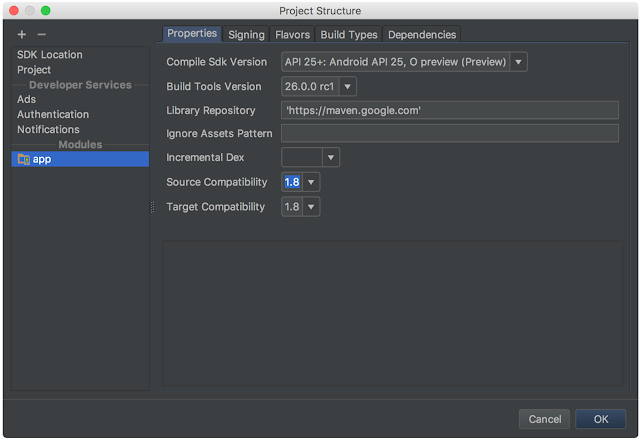The width and height of the screenshot is (640, 440).
Task: Expand the Build Tools Version dropdown
Action: [x=348, y=87]
